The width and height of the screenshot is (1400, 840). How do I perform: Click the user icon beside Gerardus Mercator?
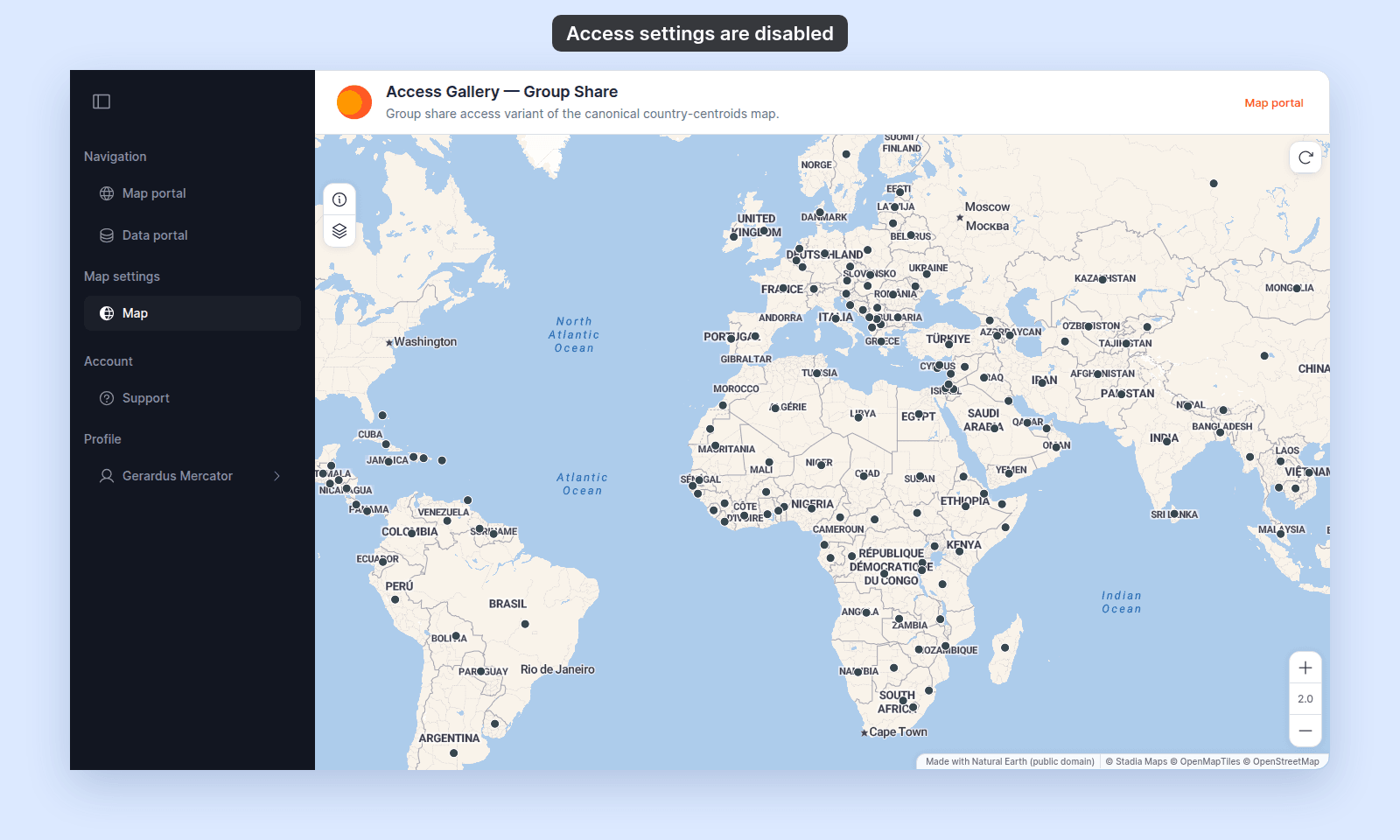click(107, 476)
